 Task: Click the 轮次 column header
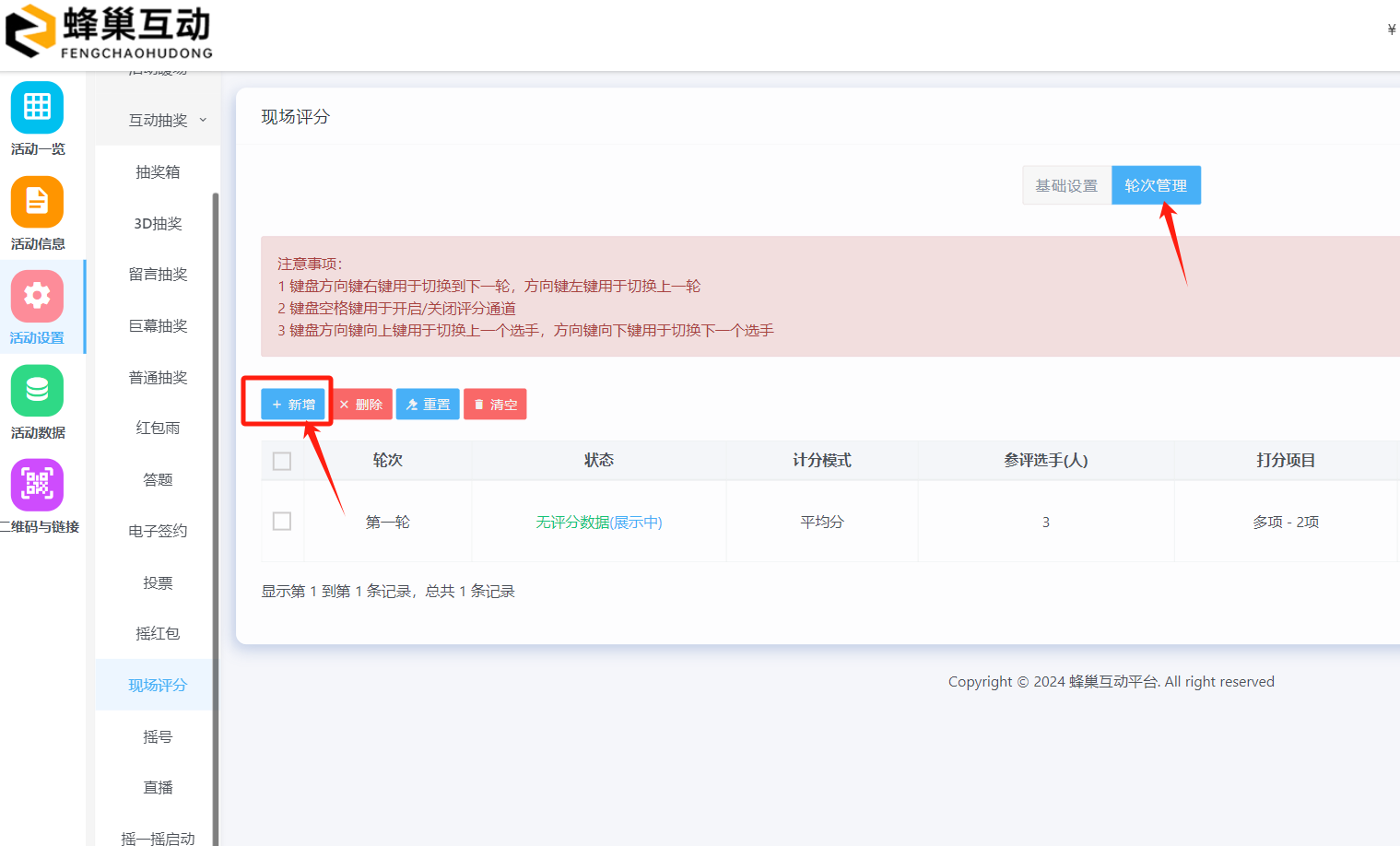tap(388, 460)
